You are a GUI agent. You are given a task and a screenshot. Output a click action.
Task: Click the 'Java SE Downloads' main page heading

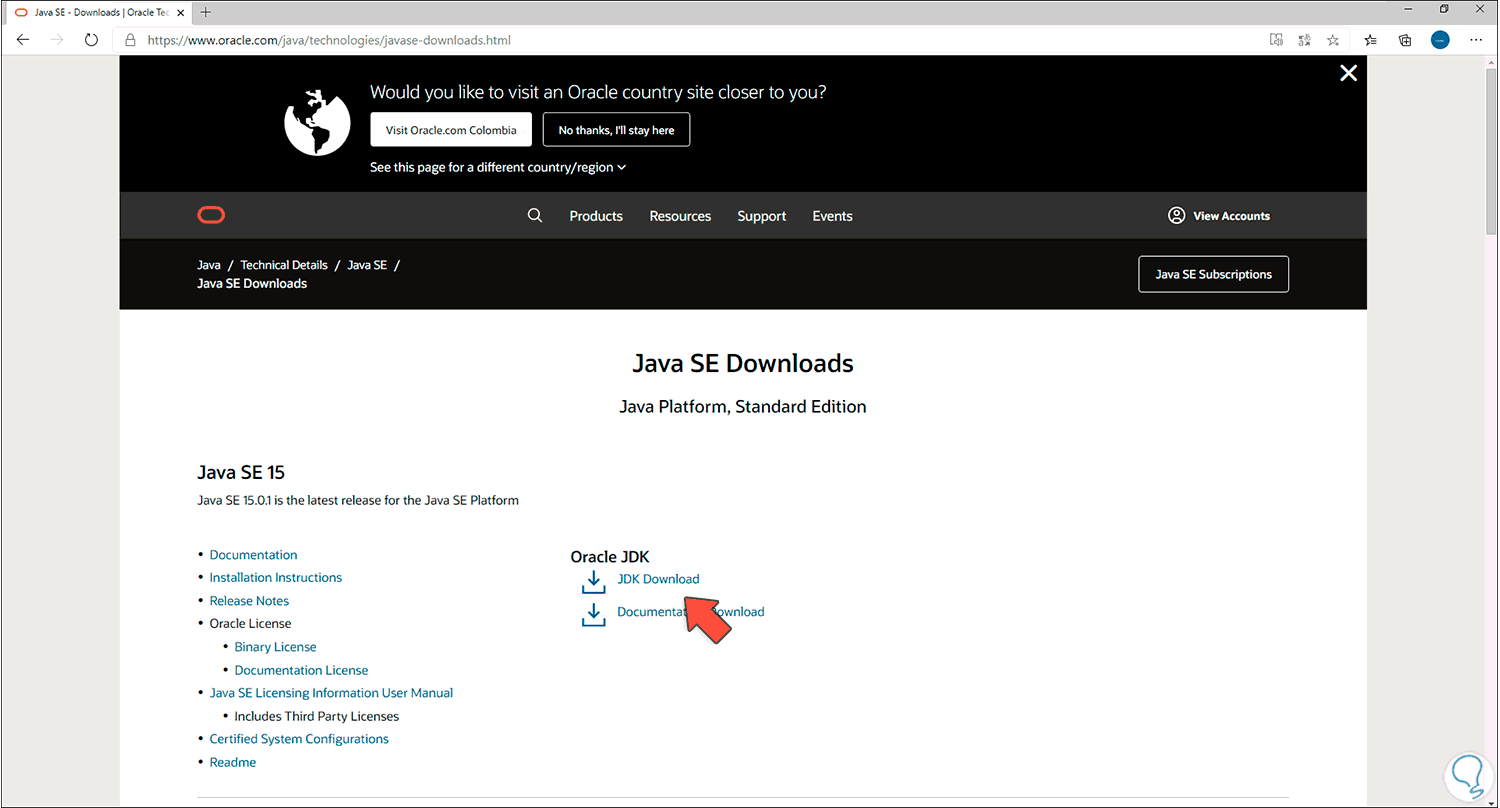tap(743, 363)
